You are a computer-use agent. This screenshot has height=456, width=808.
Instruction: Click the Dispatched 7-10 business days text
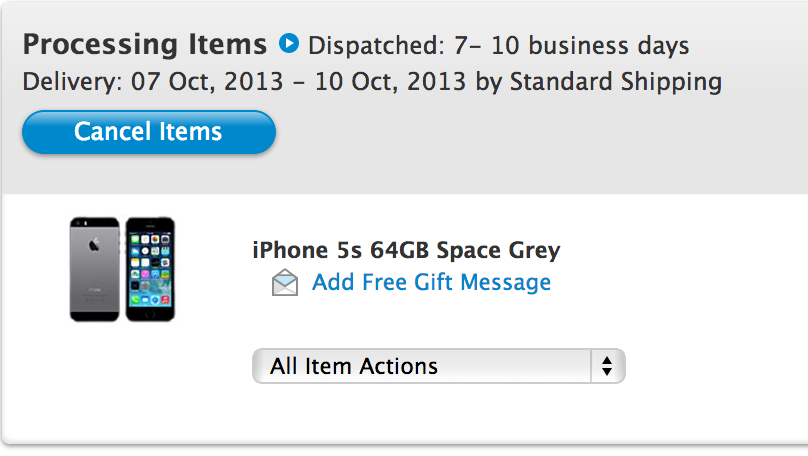[x=498, y=46]
